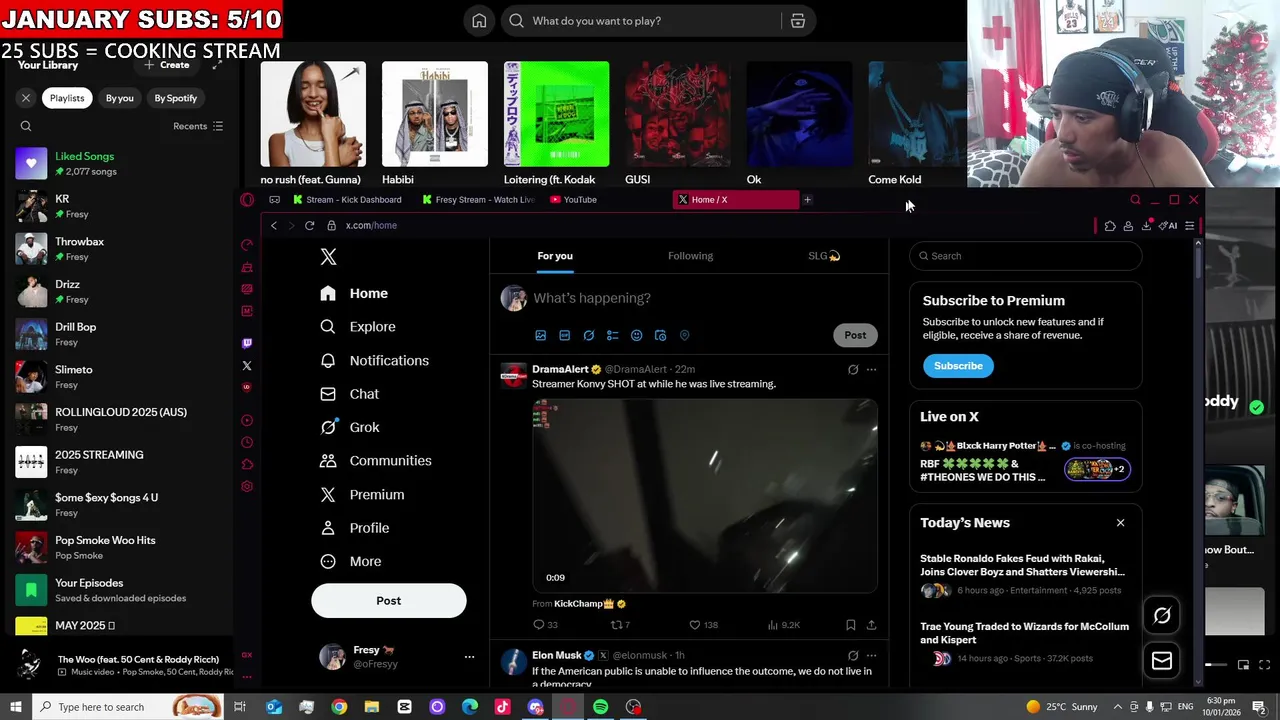Open the Home page on X
This screenshot has width=1280, height=720.
coord(354,293)
